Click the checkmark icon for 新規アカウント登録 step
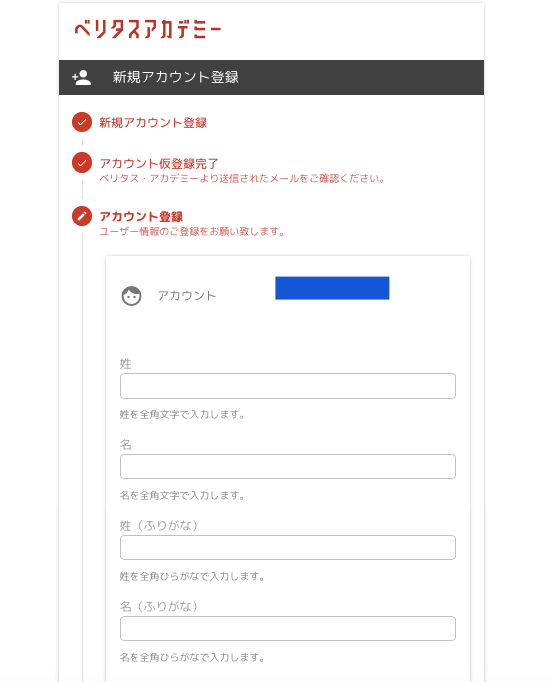Viewport: 551px width, 682px height. point(82,122)
